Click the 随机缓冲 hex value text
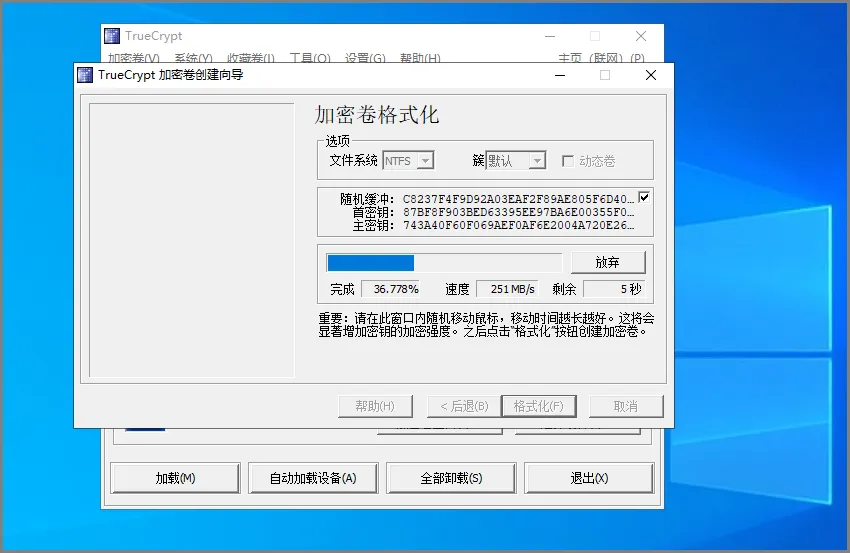 pos(518,199)
